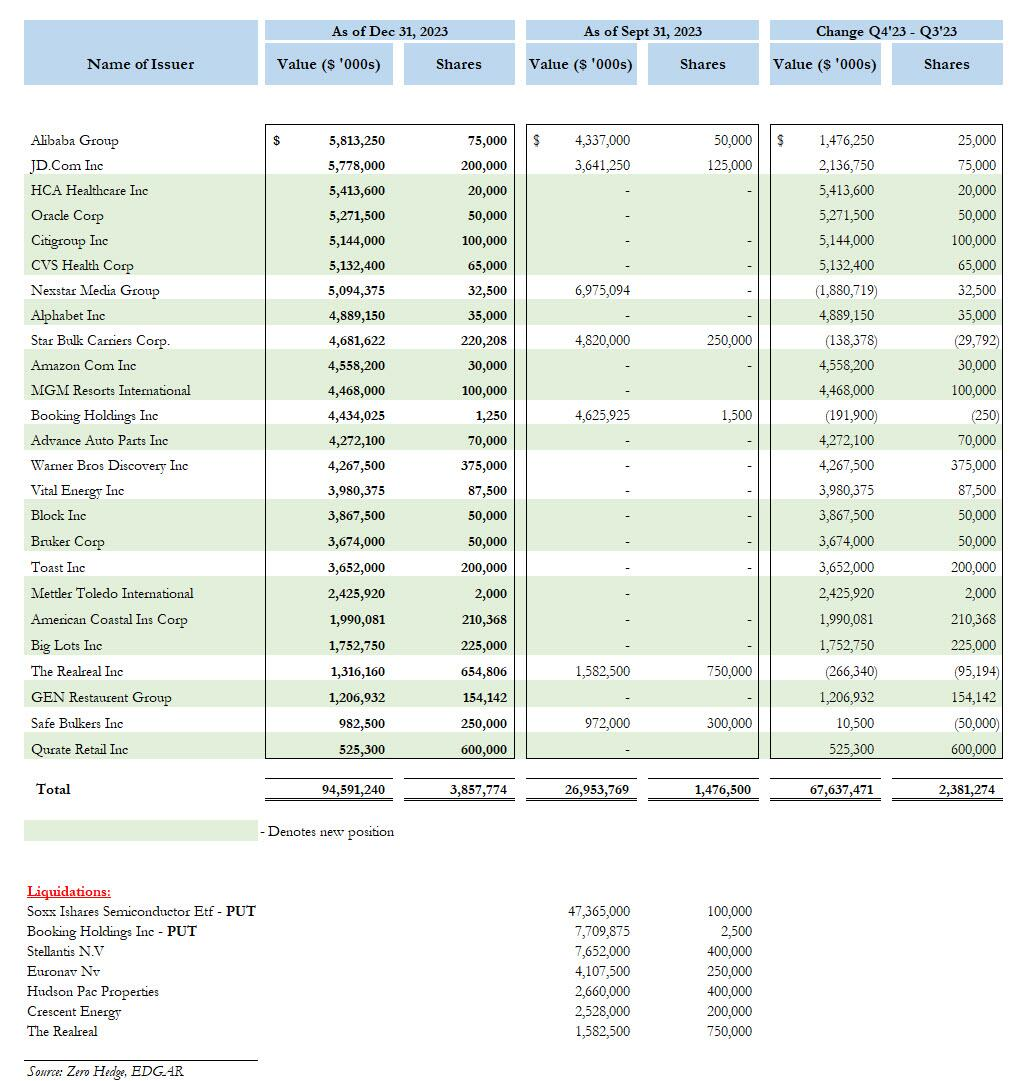Screen dimensions: 1018x1081
Task: Click 'Hudson Pac Properties' liquidation entry
Action: (93, 991)
